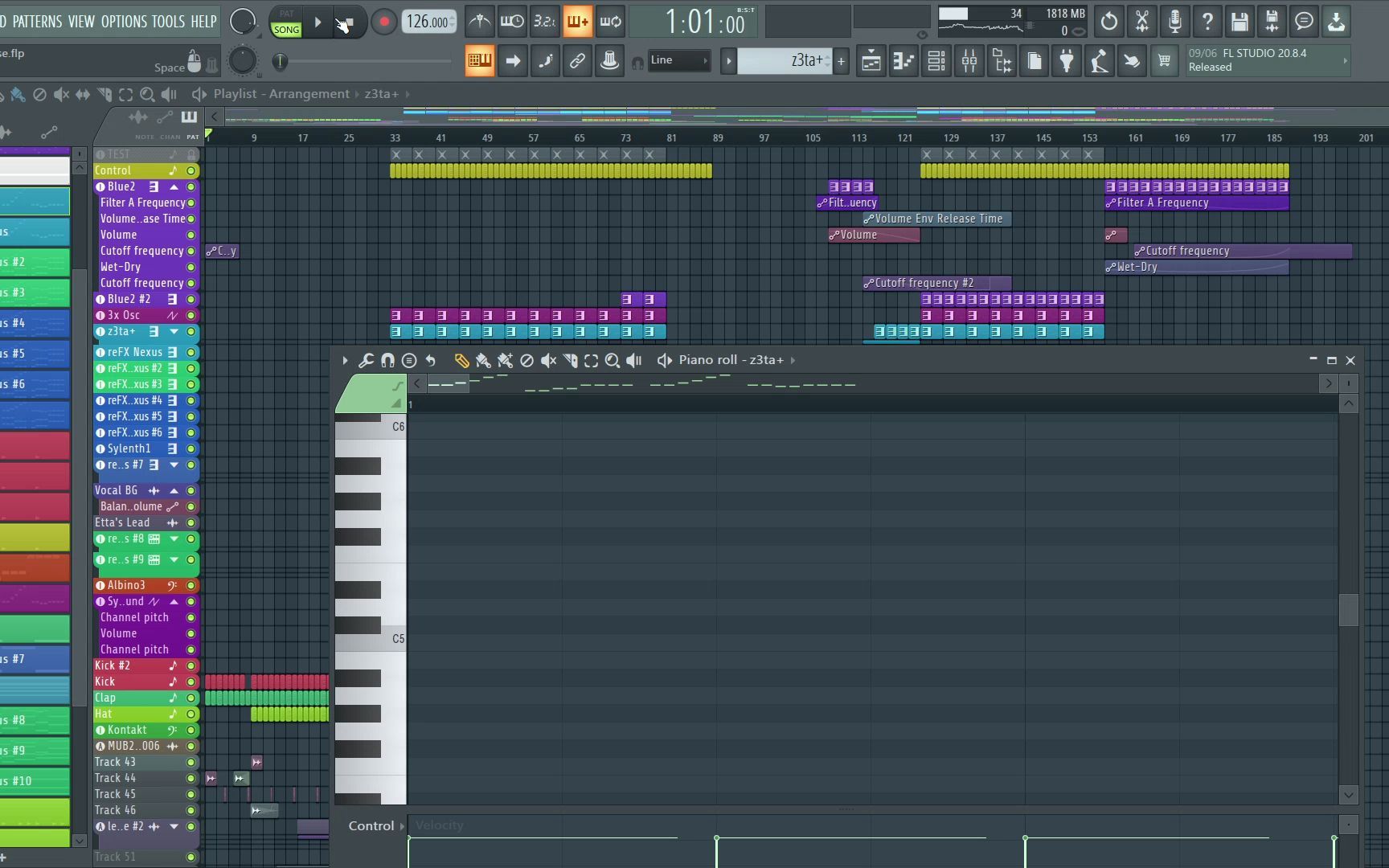
Task: Collapse the Blue2 track group
Action: click(x=174, y=187)
